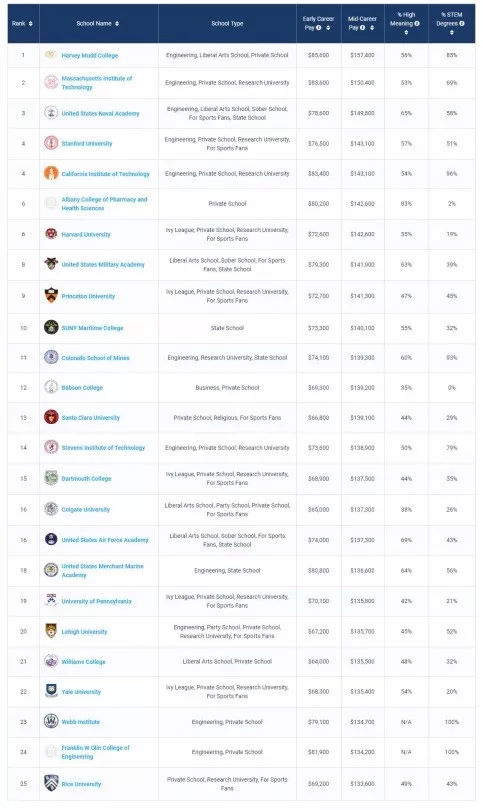This screenshot has height=810, width=483.
Task: Click the Harvey Mudd College logo
Action: point(51,55)
